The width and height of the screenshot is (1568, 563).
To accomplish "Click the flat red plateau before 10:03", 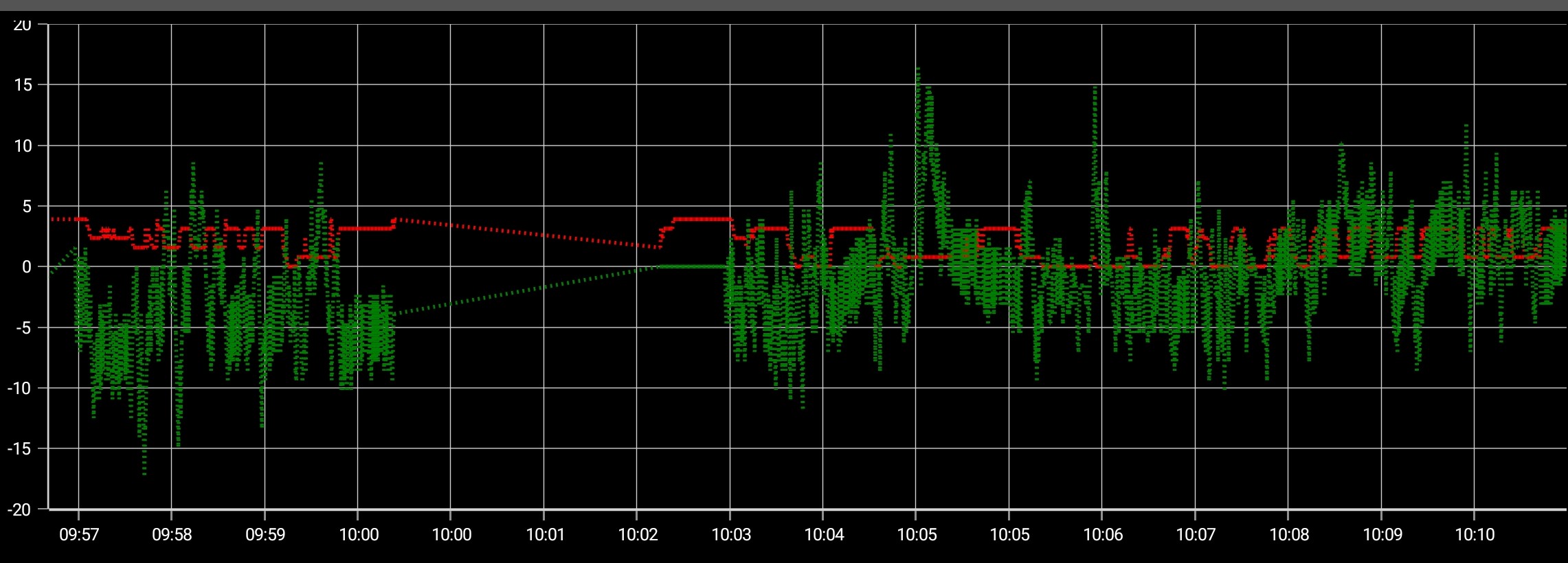I will (702, 219).
